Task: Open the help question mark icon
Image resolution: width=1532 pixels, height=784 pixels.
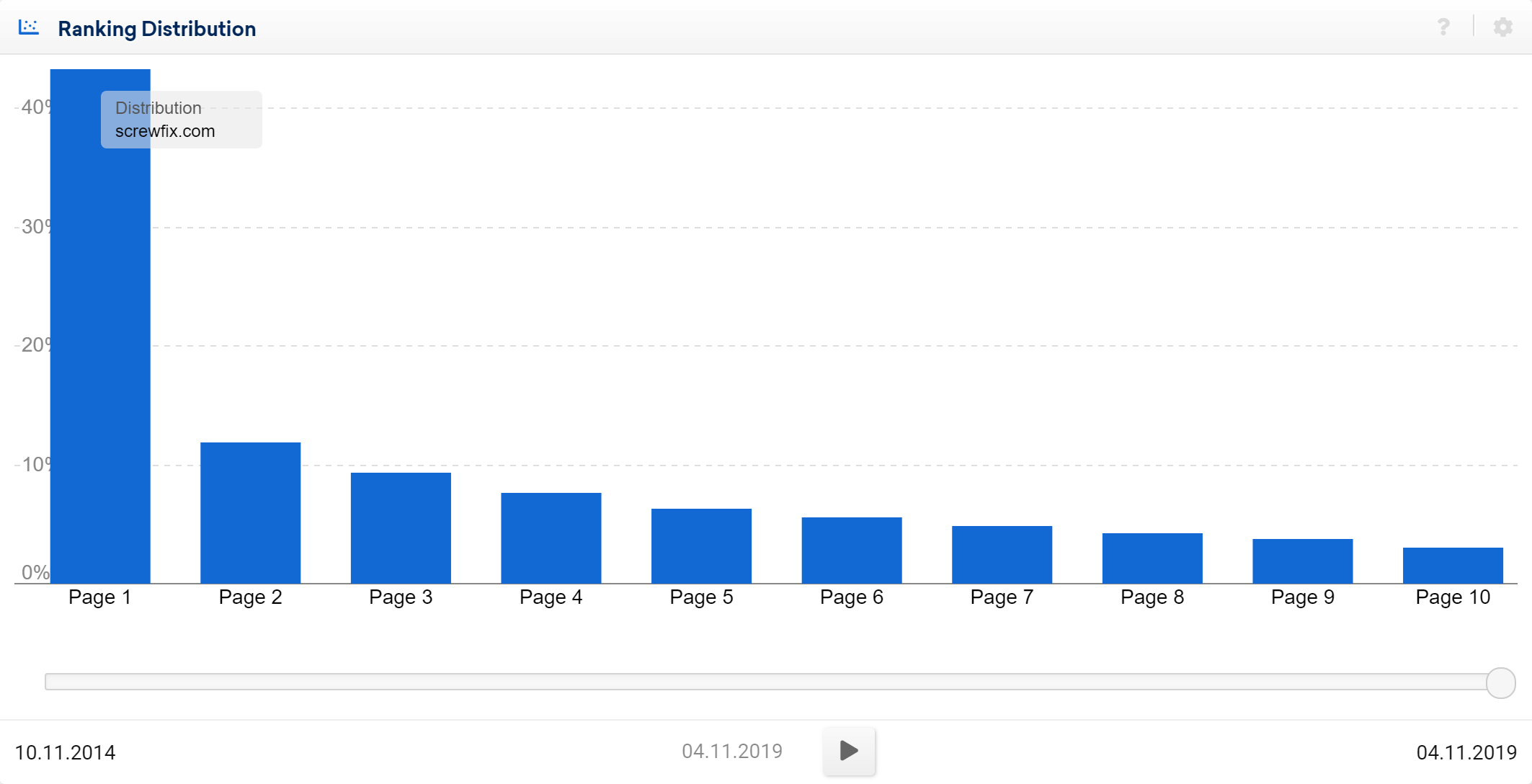Action: (x=1443, y=27)
